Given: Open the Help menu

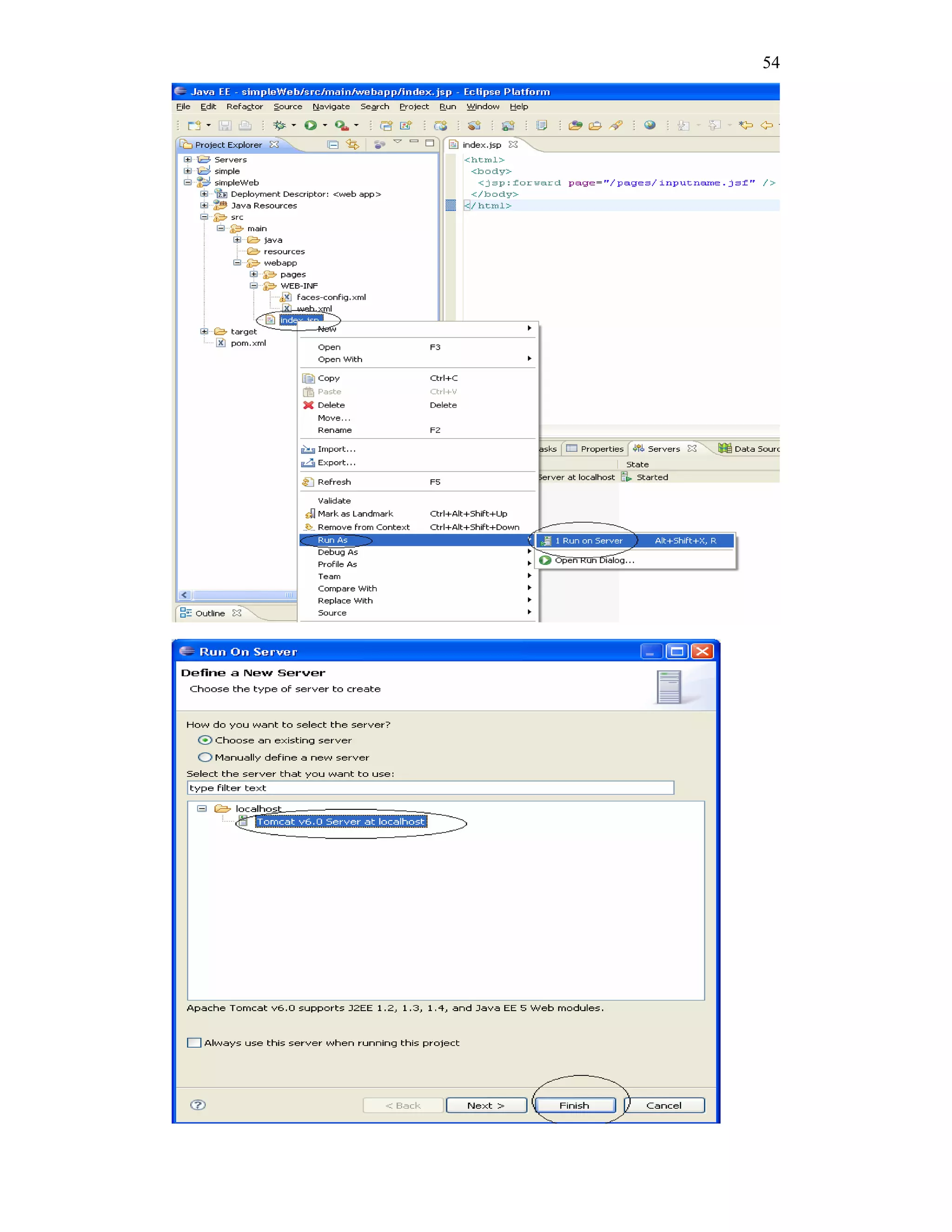Looking at the screenshot, I should click(x=519, y=106).
